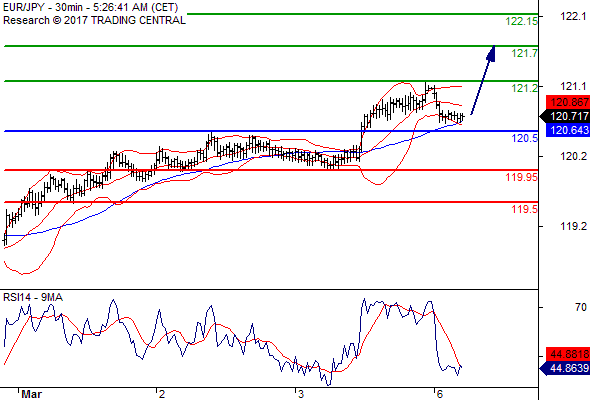Select the red 119.5 support label
The image size is (590, 400).
click(525, 209)
